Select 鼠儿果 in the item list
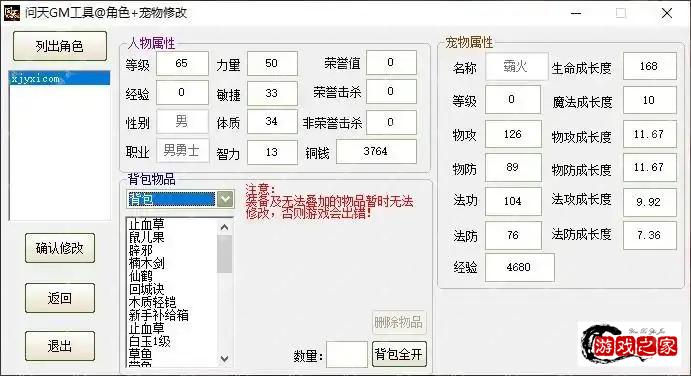The image size is (691, 376). [146, 238]
